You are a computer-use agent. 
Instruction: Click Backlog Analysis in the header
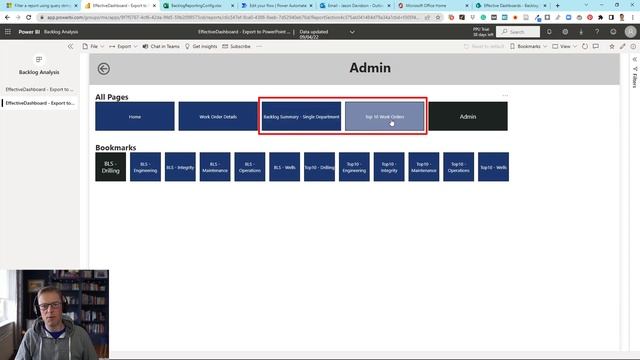(x=61, y=32)
